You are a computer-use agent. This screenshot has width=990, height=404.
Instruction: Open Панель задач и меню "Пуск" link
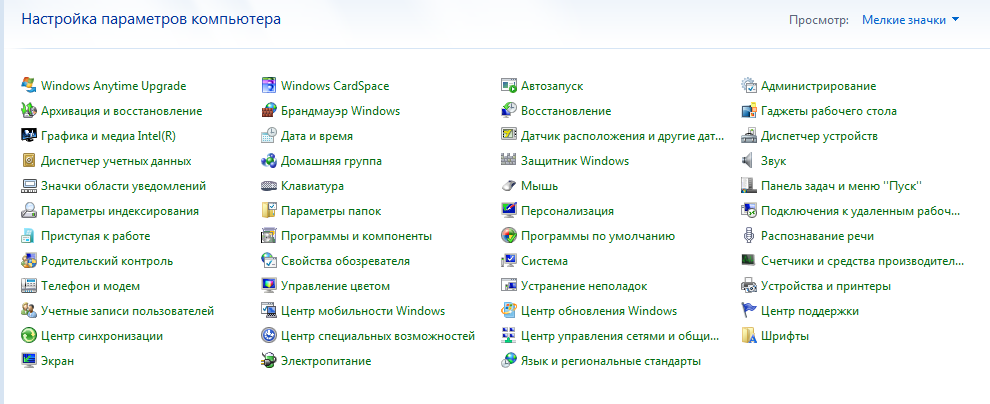click(842, 186)
